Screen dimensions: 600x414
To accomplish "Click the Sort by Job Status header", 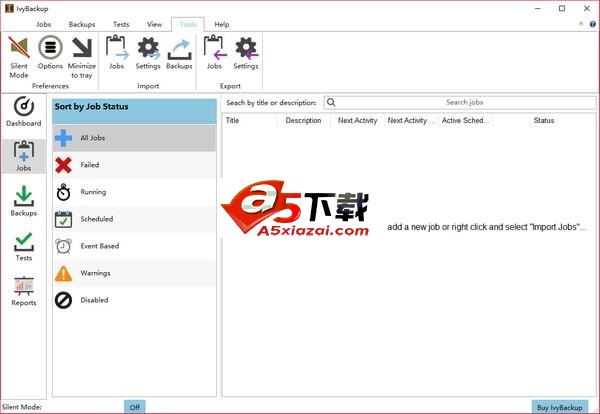I will (134, 111).
